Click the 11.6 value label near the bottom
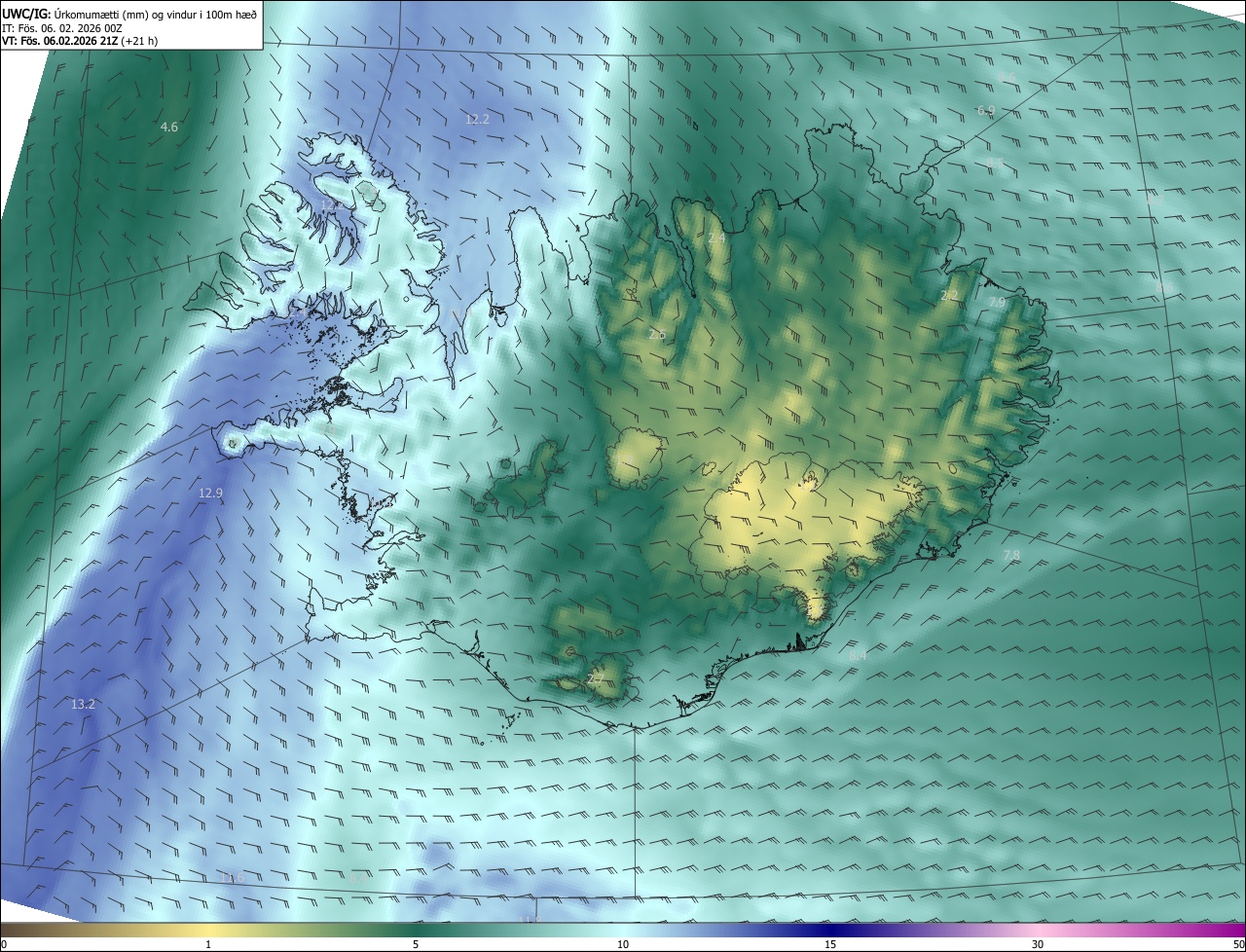 click(232, 878)
